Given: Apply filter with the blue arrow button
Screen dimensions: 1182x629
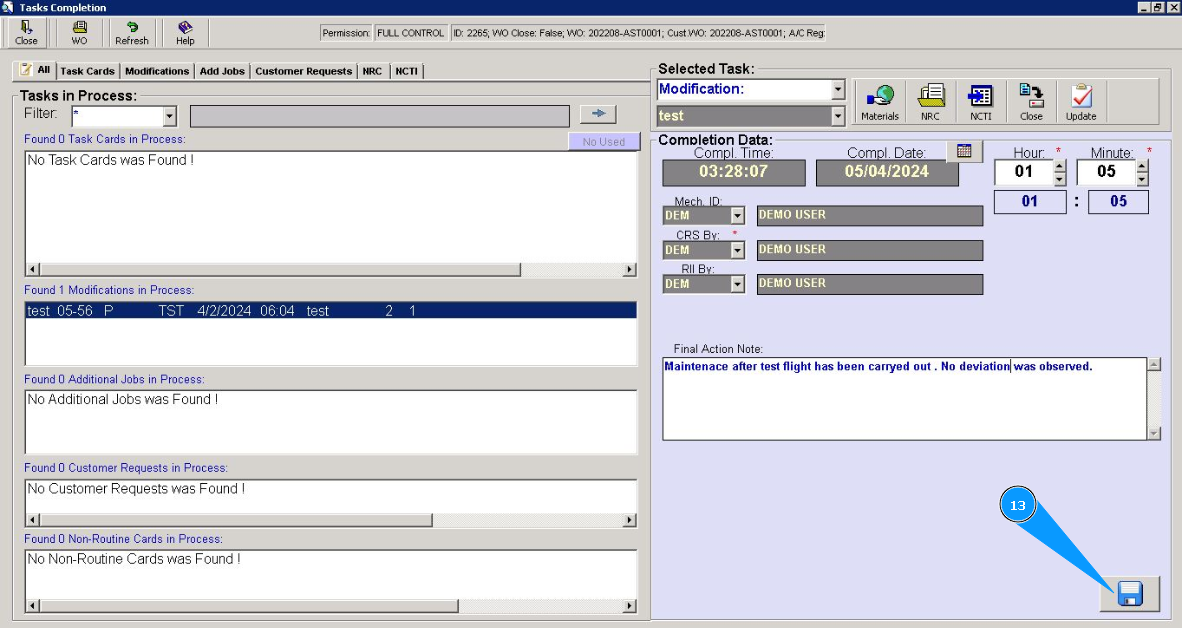Looking at the screenshot, I should coord(599,114).
